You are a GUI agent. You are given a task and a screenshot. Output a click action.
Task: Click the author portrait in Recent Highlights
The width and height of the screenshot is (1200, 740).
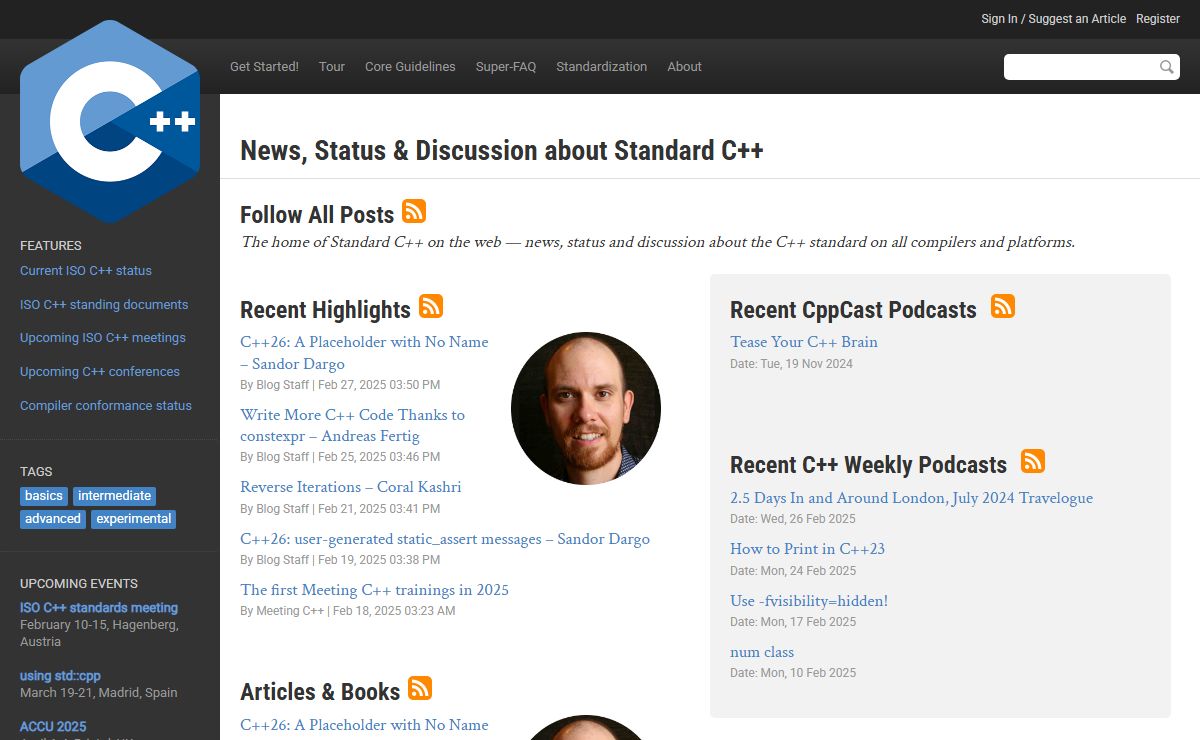click(x=586, y=409)
